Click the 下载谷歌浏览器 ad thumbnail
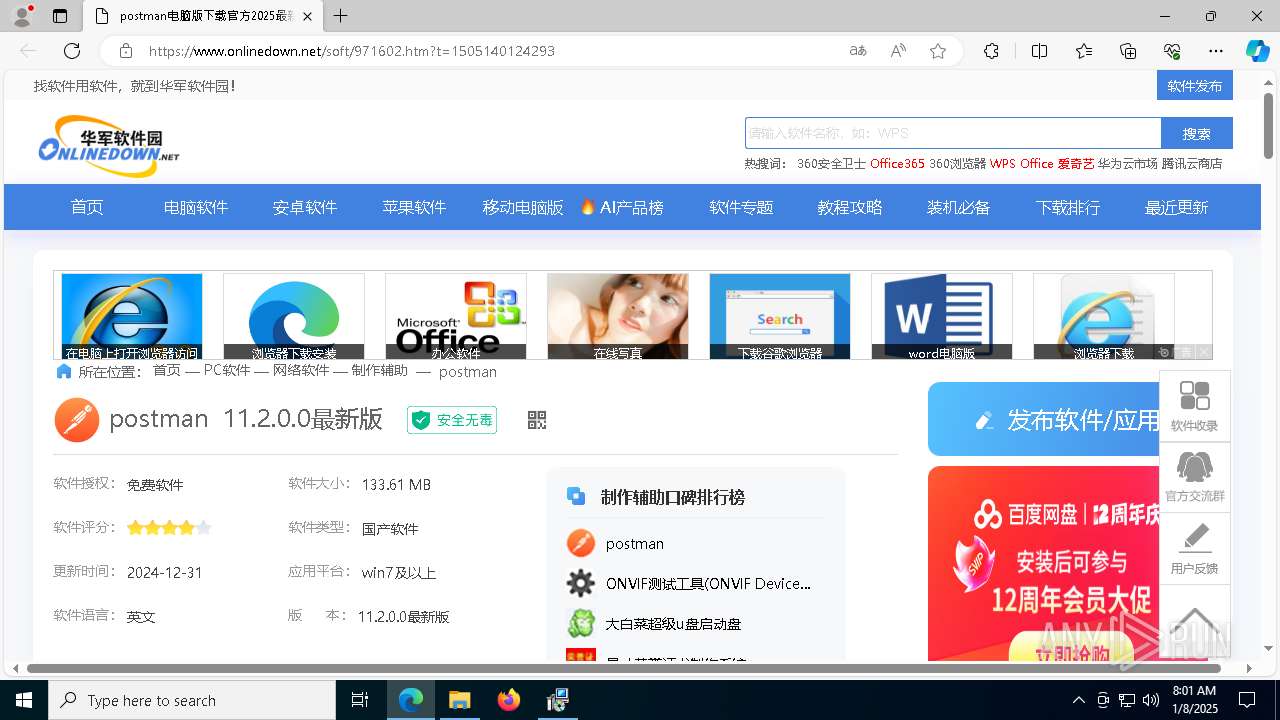This screenshot has width=1280, height=720. (780, 316)
